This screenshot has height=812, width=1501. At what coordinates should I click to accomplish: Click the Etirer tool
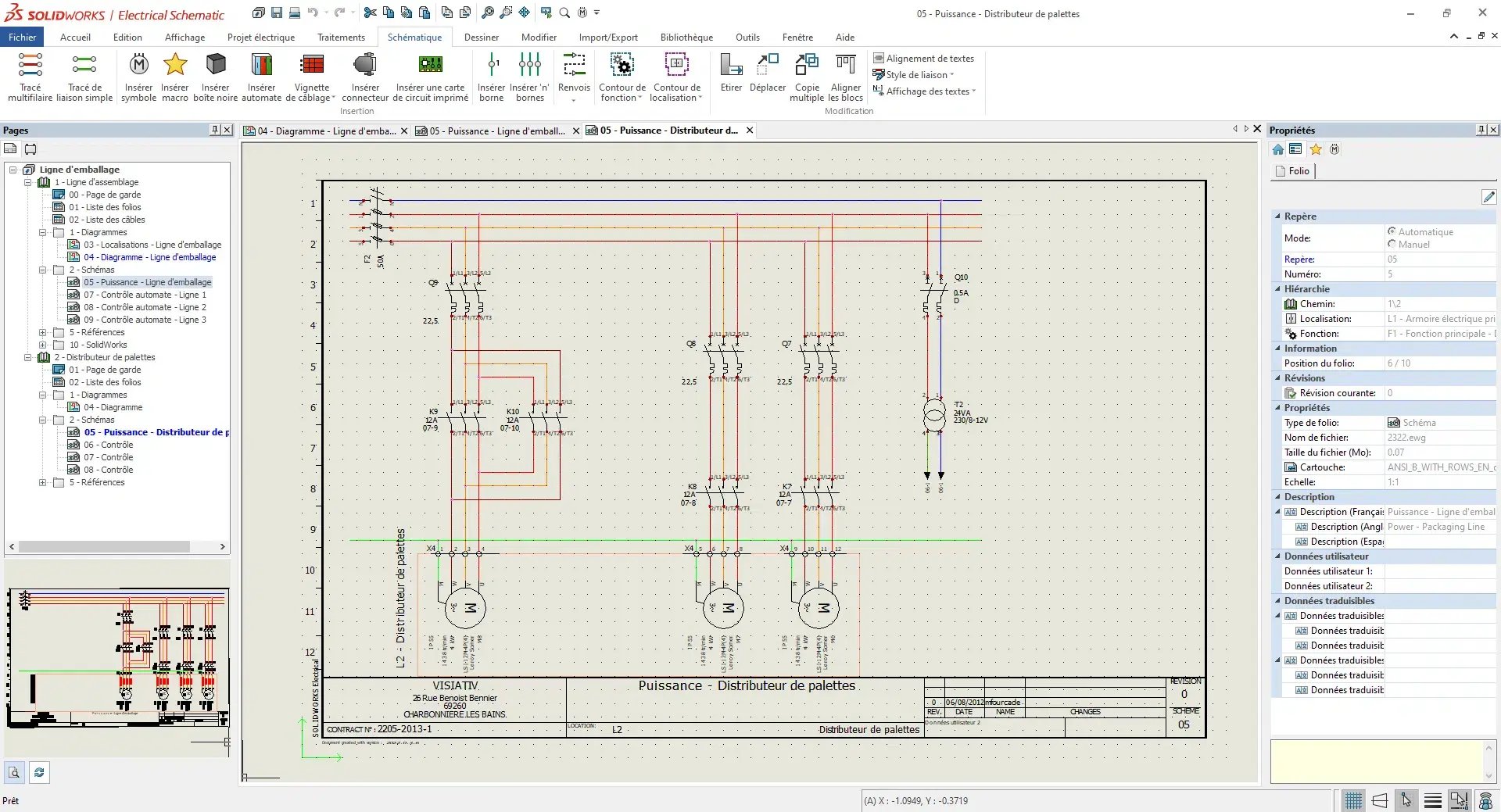[731, 73]
